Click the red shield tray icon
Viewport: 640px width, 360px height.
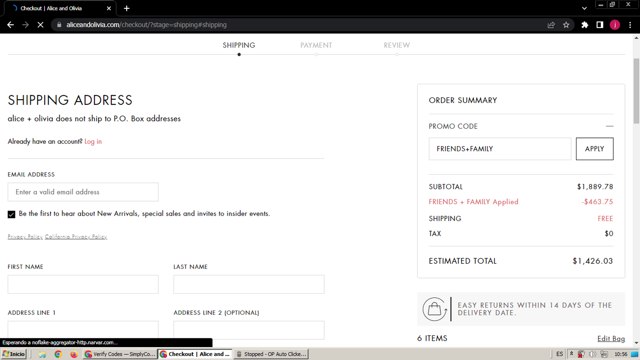coord(581,354)
